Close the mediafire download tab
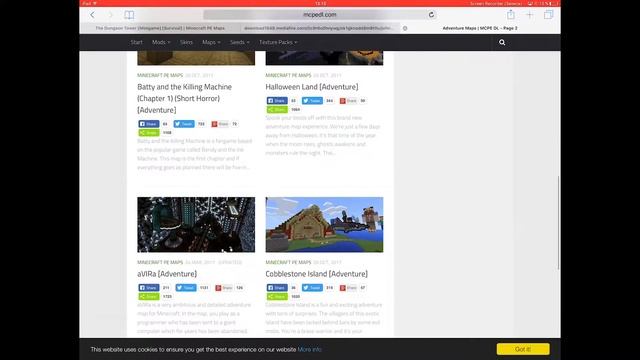The height and width of the screenshot is (360, 640). click(x=405, y=28)
